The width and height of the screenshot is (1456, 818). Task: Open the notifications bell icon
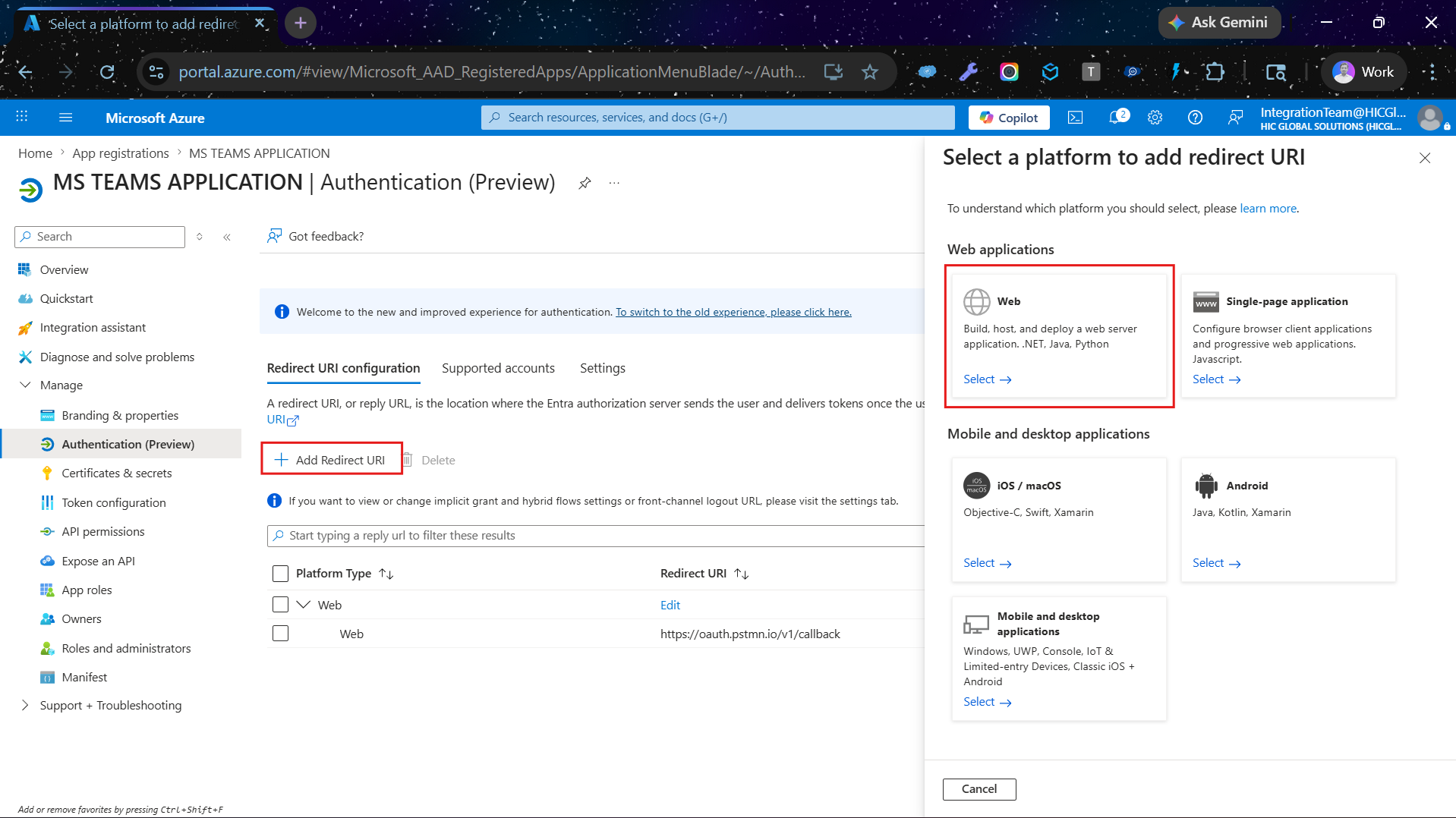(x=1117, y=118)
